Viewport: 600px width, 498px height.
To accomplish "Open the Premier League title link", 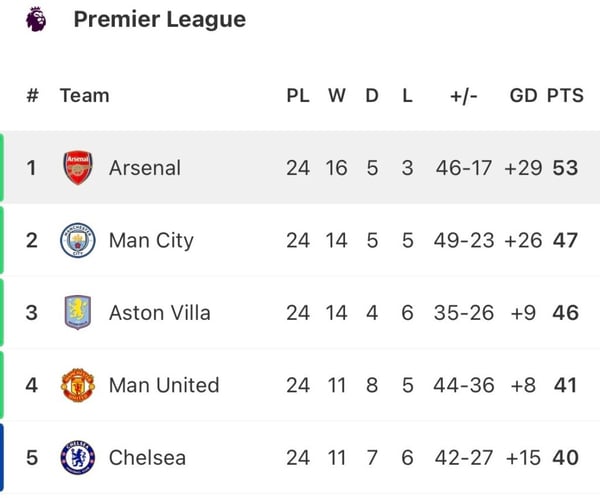I will (159, 19).
